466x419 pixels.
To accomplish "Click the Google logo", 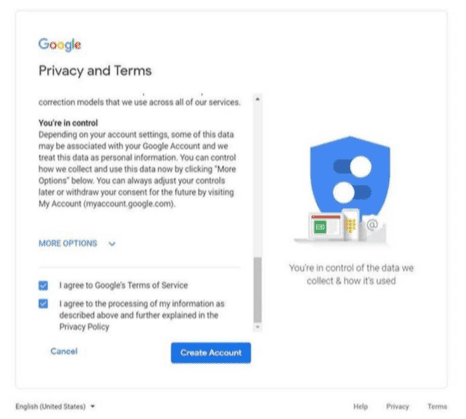I will point(60,45).
